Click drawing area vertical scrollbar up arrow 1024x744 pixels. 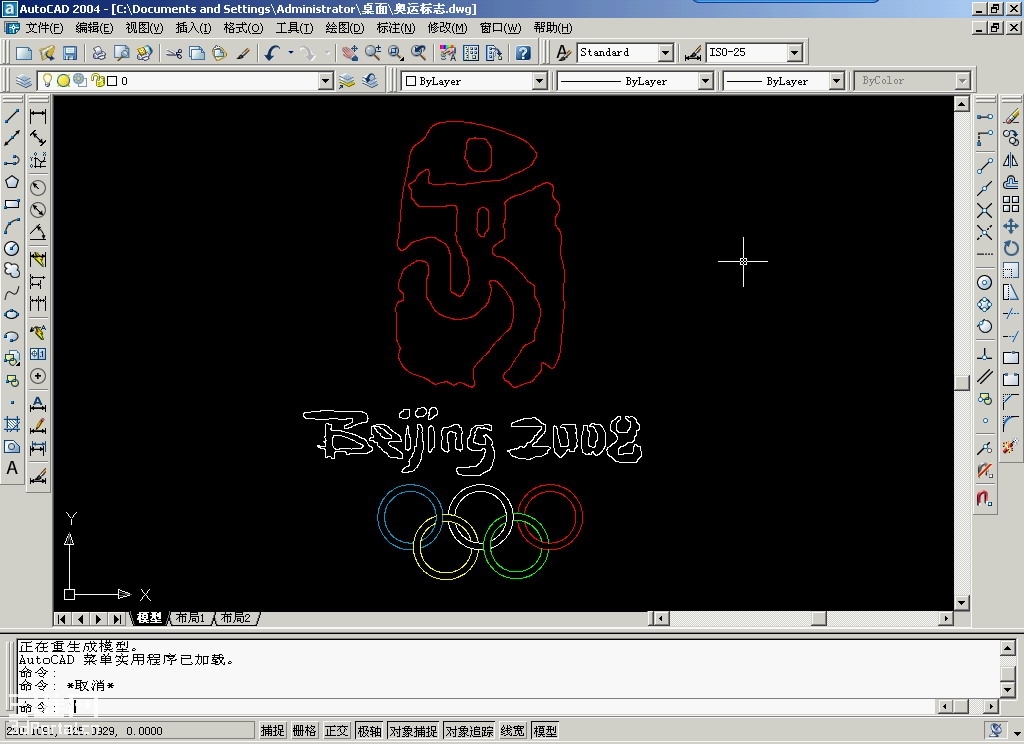point(961,103)
